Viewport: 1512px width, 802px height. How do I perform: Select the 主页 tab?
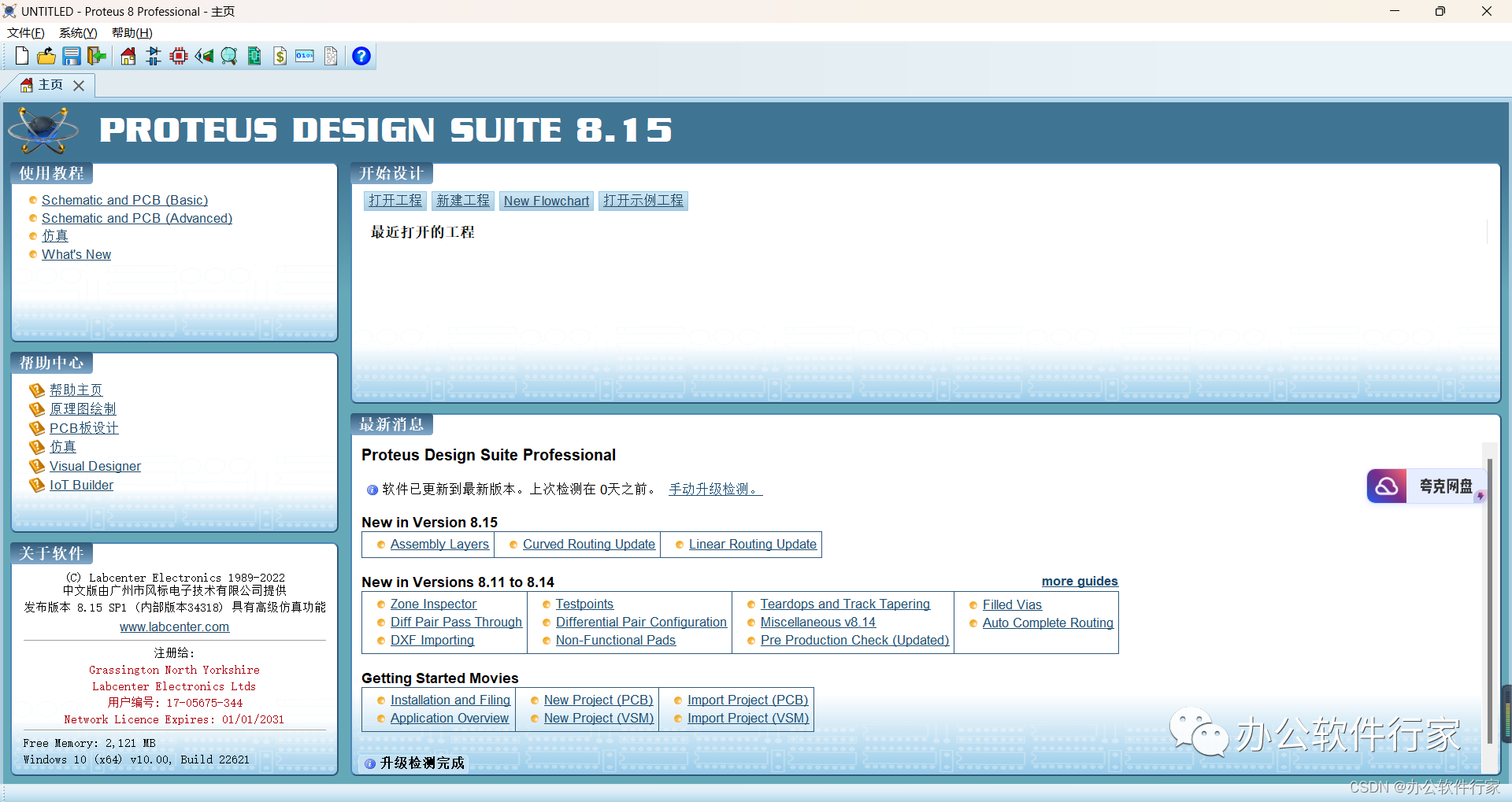[50, 85]
